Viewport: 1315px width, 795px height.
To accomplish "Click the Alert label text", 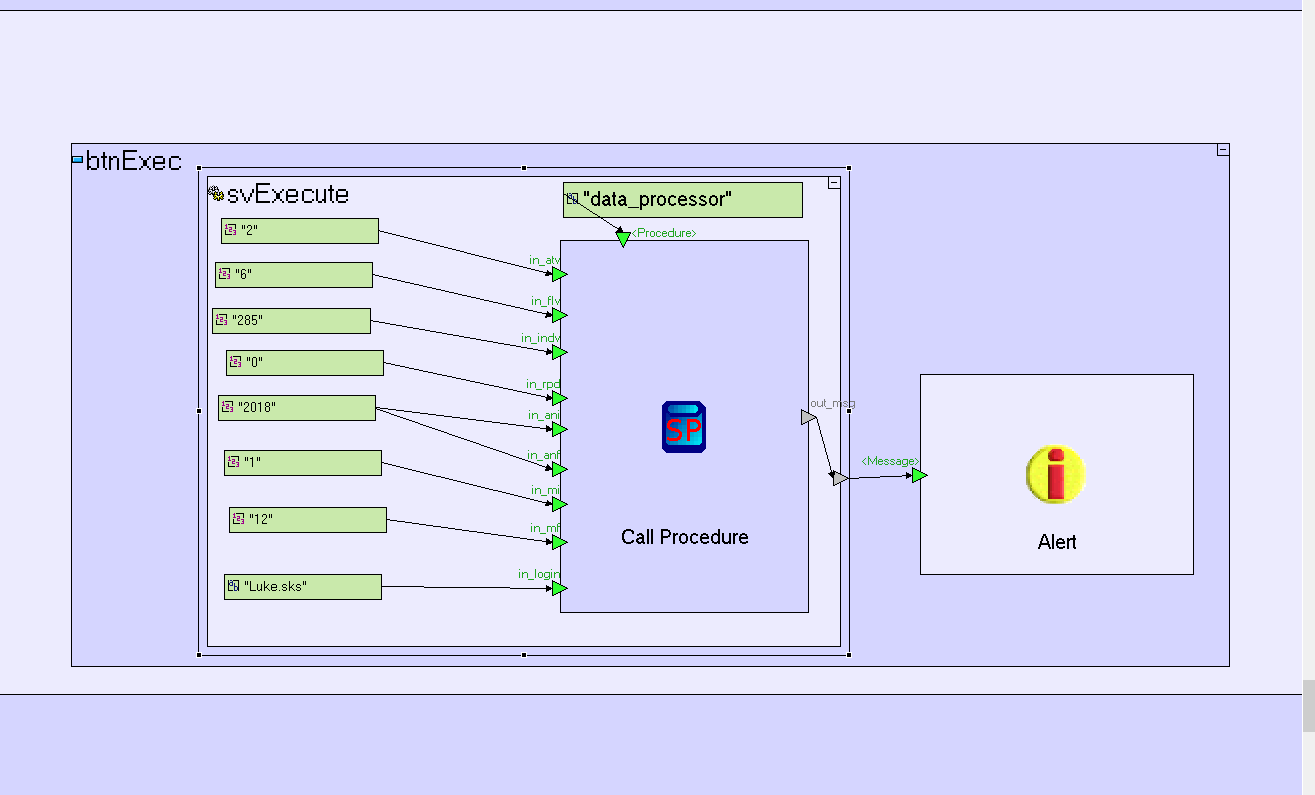I will [1056, 542].
